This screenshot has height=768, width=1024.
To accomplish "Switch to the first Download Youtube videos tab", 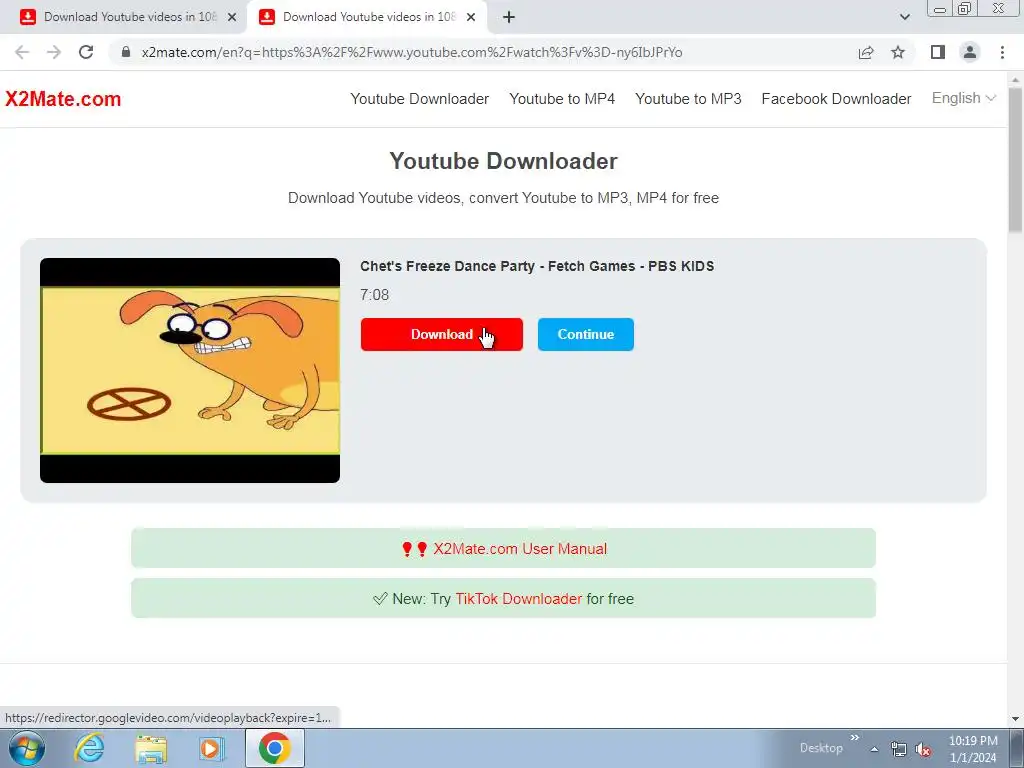I will coord(124,17).
